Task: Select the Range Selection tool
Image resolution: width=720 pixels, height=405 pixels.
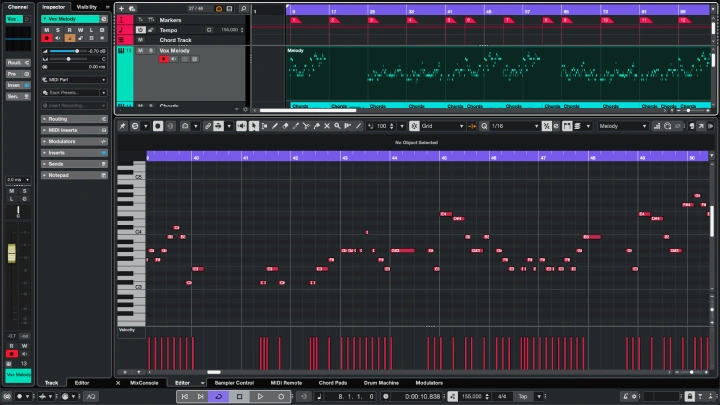Action: click(264, 126)
